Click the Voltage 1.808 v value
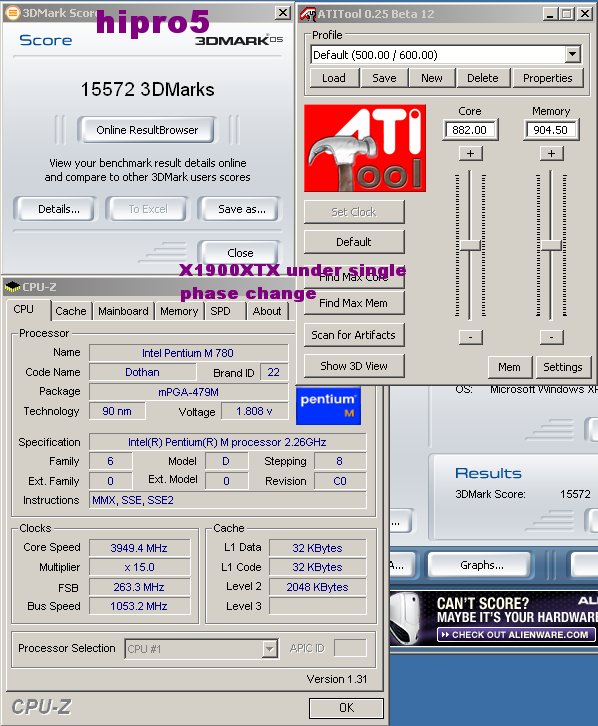This screenshot has width=598, height=726. [x=255, y=411]
